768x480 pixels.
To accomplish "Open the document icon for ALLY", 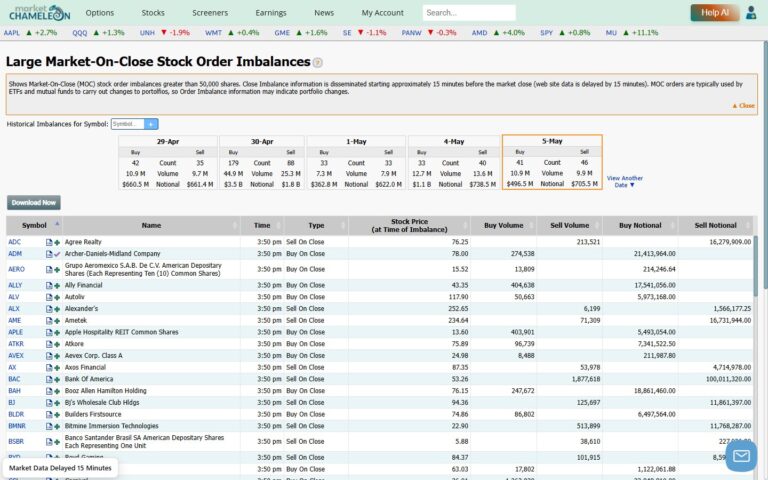I will pyautogui.click(x=49, y=286).
